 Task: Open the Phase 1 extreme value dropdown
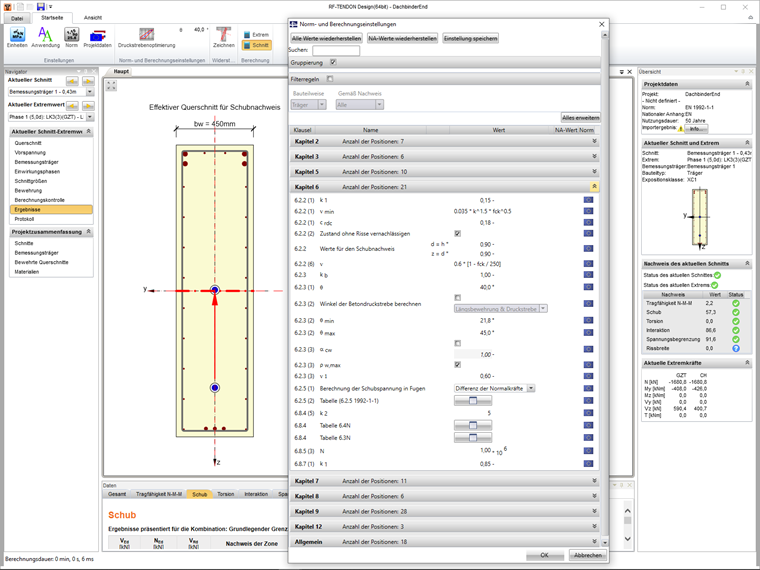[90, 117]
